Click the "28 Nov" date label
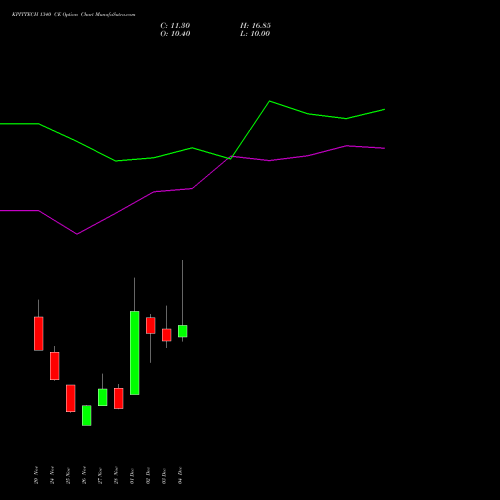Viewport: 500px width, 500px height. [116, 475]
